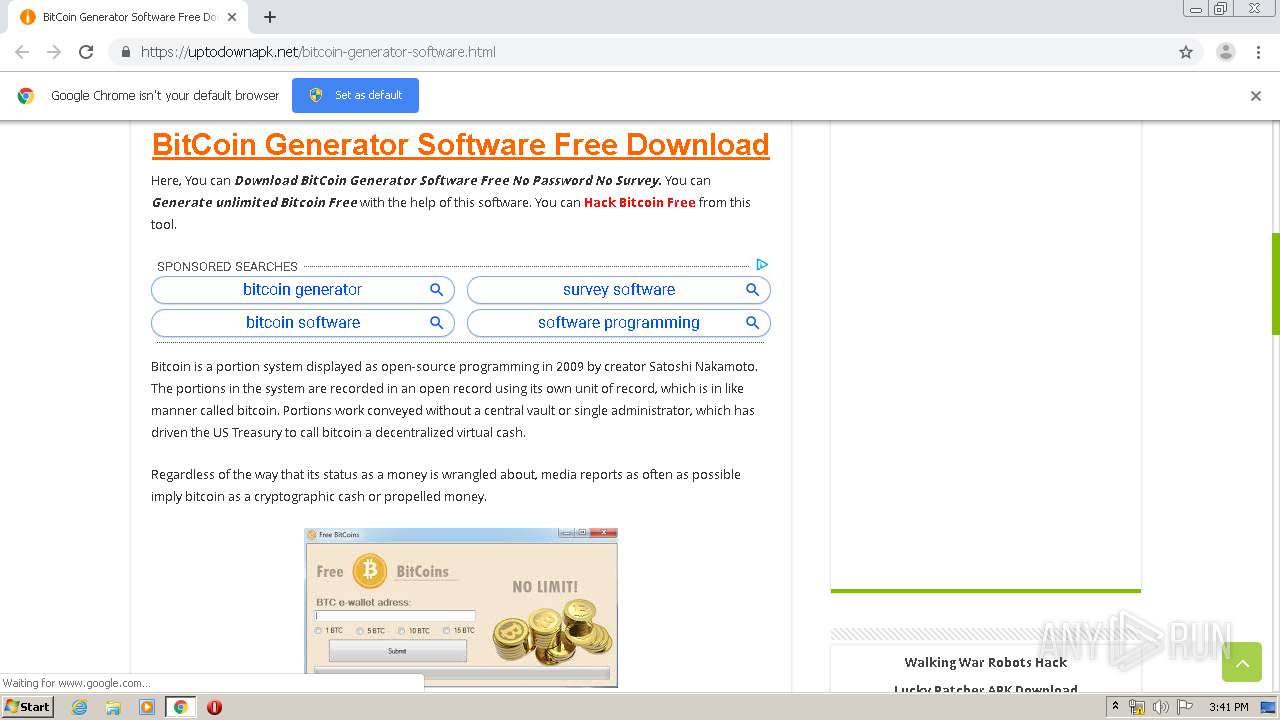1280x720 pixels.
Task: Click Show desktop button at taskbar end
Action: [x=1268, y=707]
